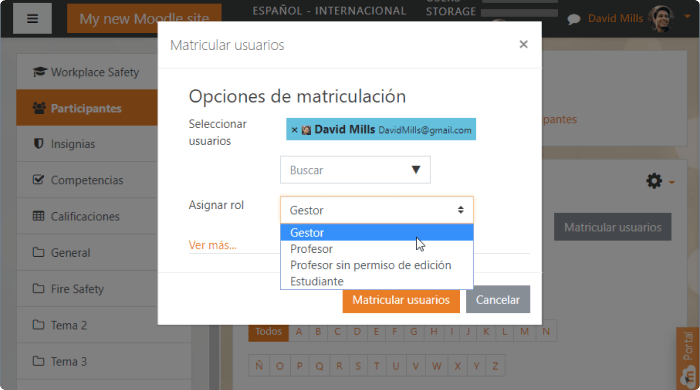Remove David Mills from selected users
The image size is (700, 390).
pyautogui.click(x=294, y=130)
